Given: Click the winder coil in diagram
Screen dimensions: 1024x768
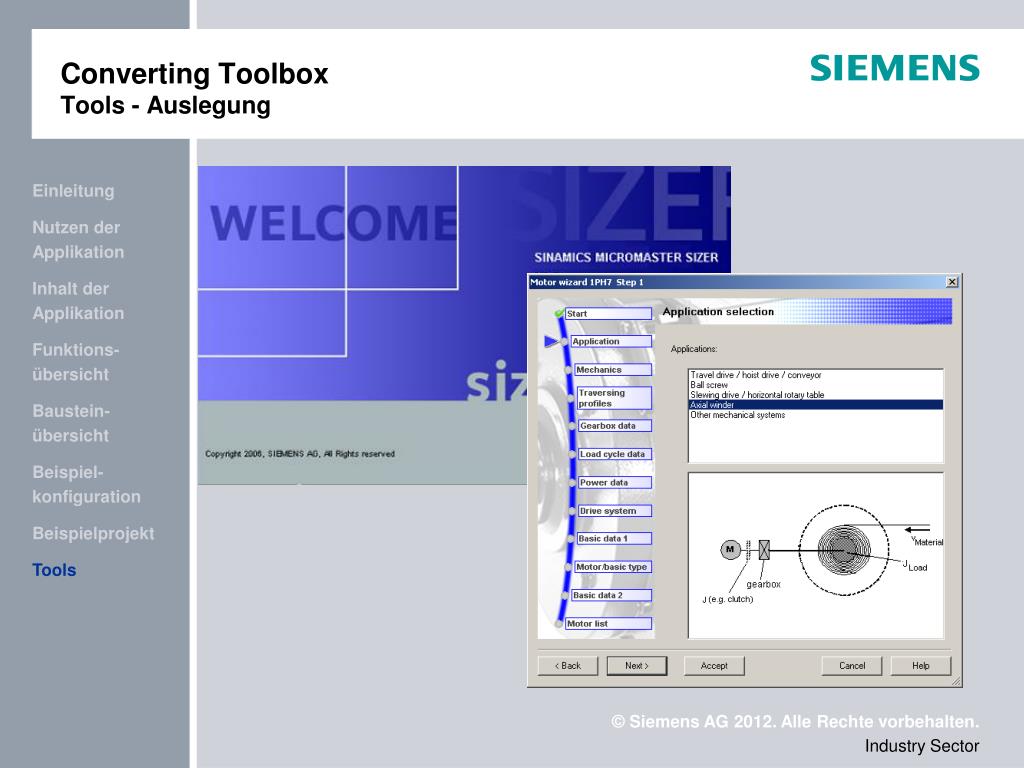Looking at the screenshot, I should tap(844, 551).
